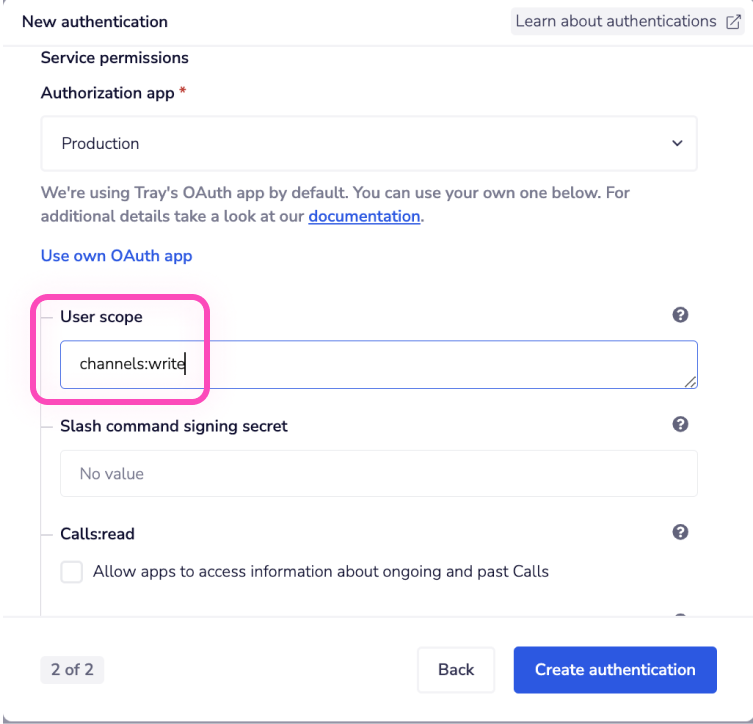
Task: Click the Slash command signing secret label
Action: click(173, 426)
